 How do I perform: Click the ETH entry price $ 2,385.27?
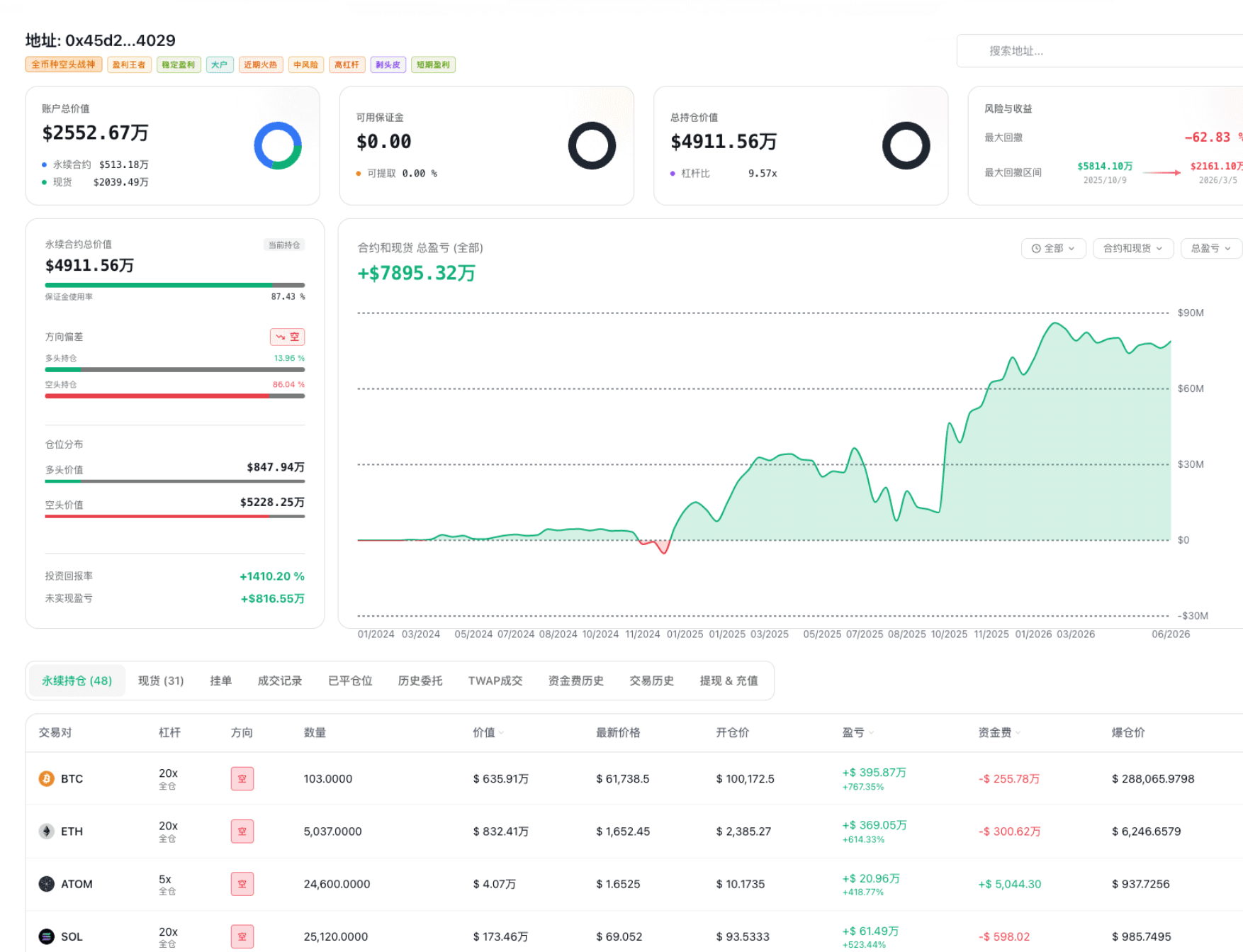pos(743,831)
